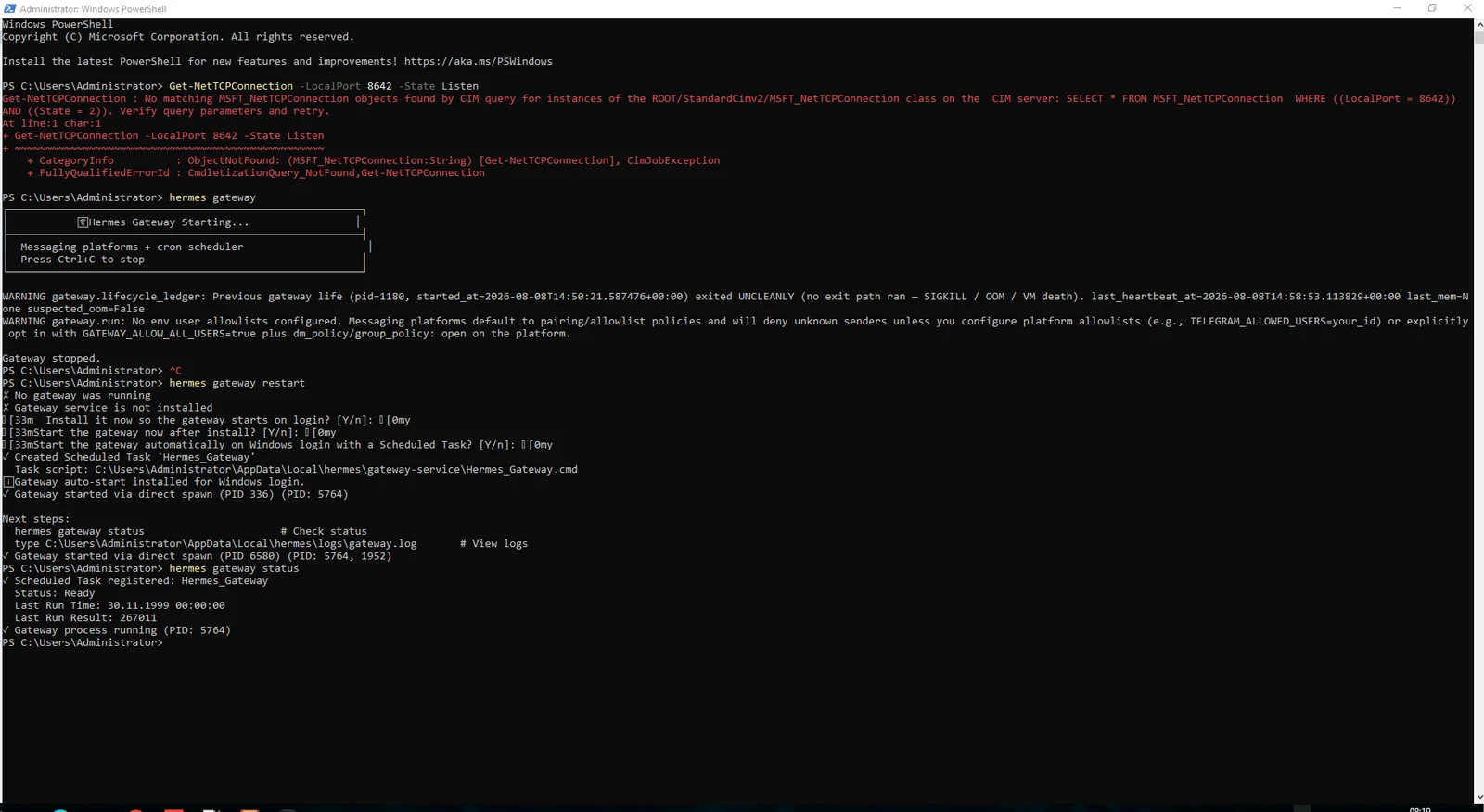The width and height of the screenshot is (1484, 812).
Task: Click the '# View logs' comment
Action: click(x=493, y=543)
